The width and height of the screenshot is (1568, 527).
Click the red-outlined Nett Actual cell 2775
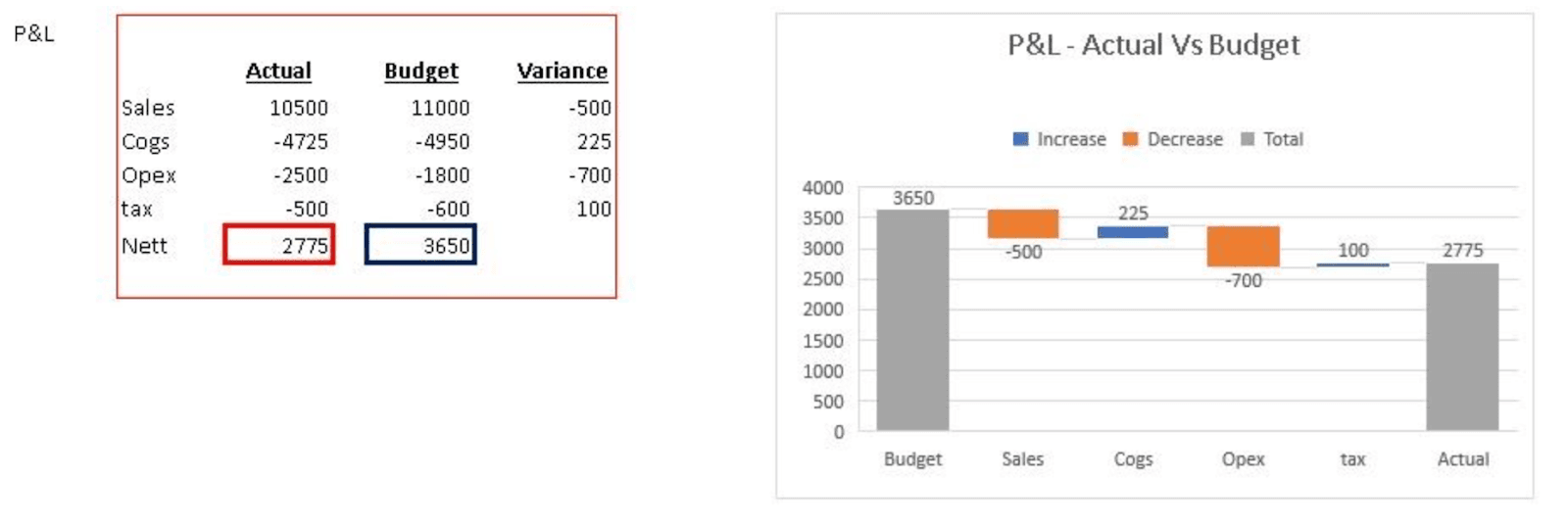pos(279,245)
